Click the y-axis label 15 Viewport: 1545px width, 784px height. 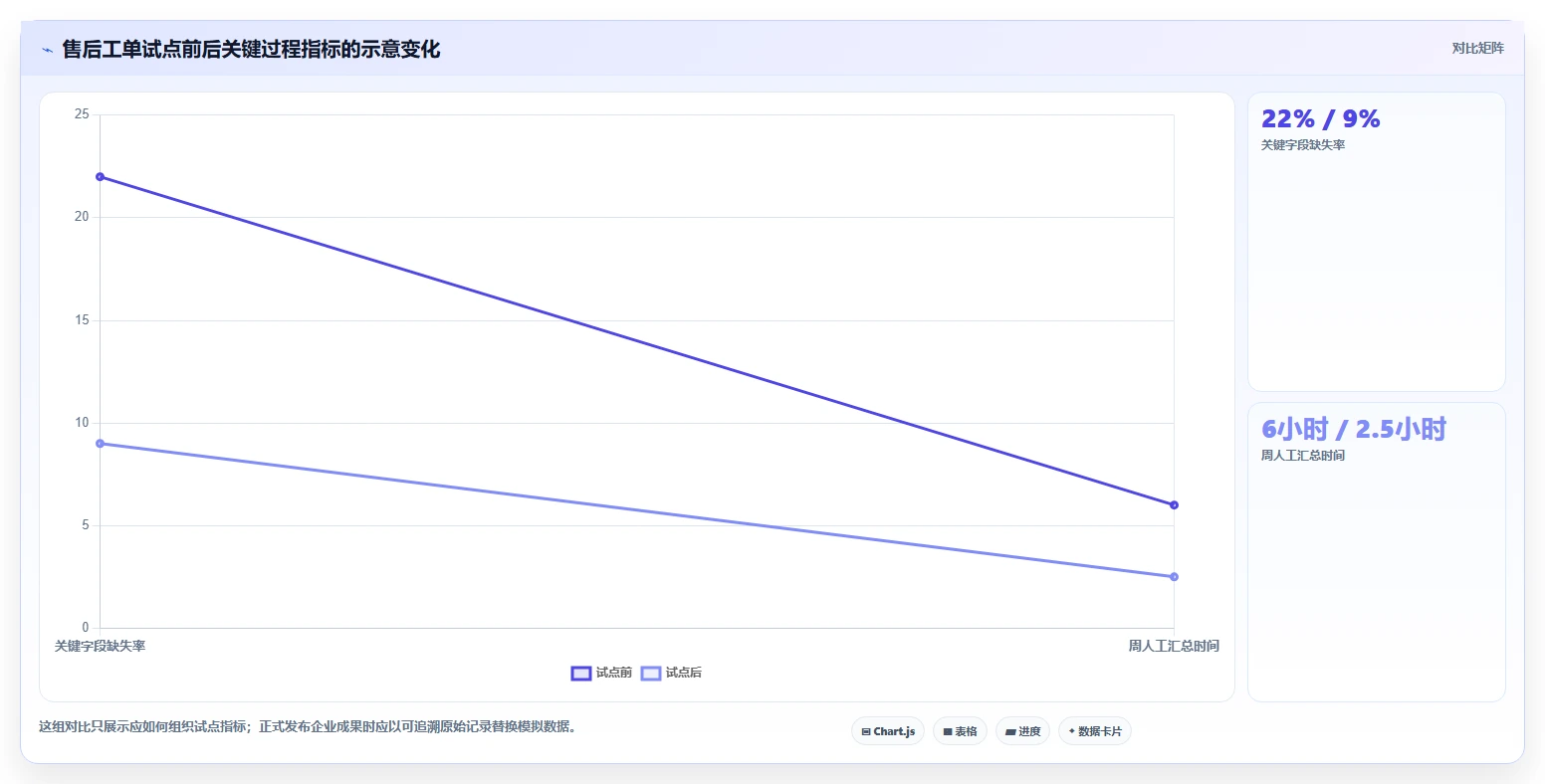pos(82,320)
